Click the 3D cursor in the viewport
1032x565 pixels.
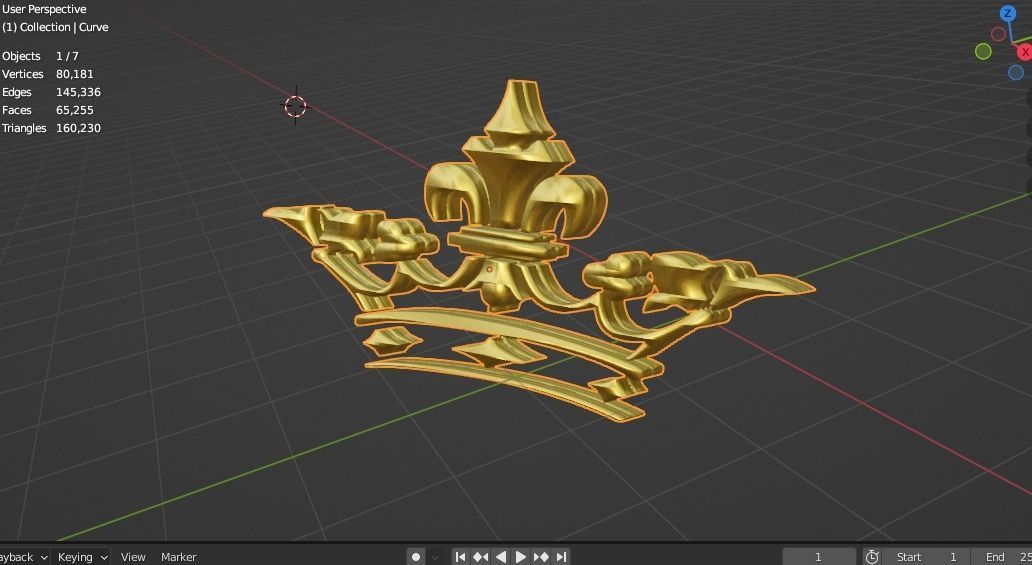[x=296, y=105]
